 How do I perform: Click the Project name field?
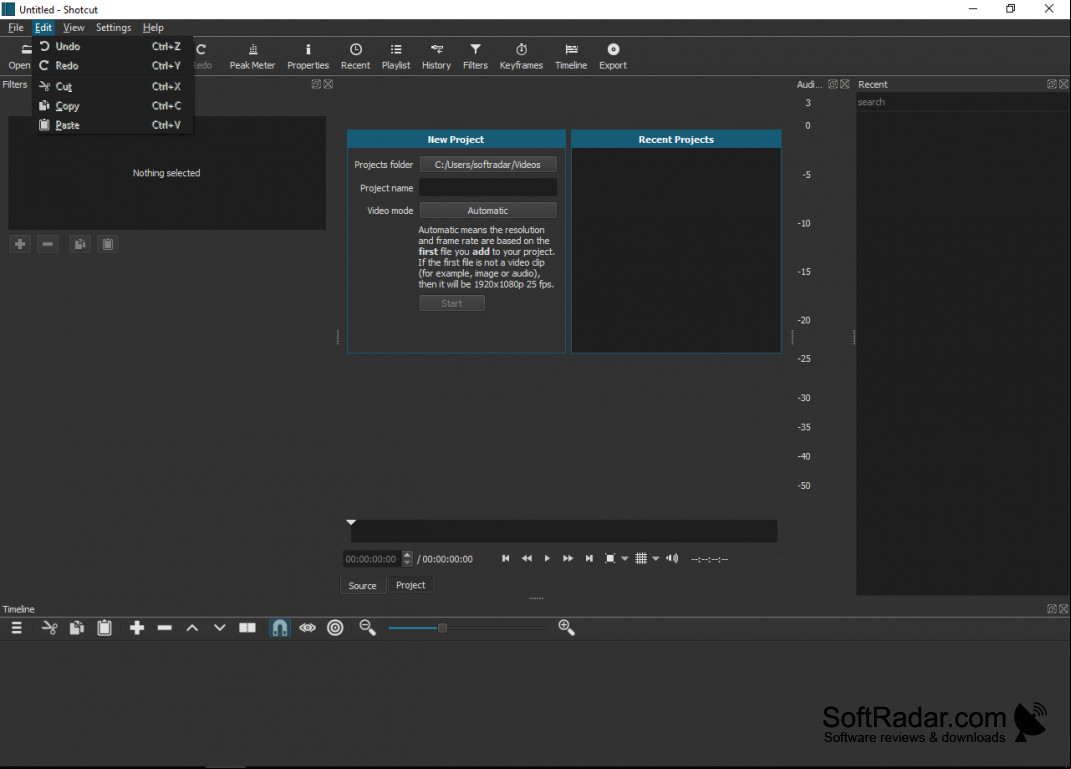pos(488,188)
